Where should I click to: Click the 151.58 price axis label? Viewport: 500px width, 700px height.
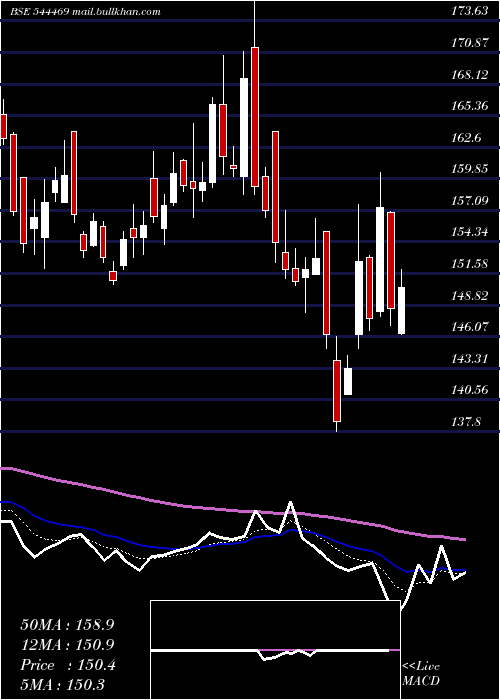click(470, 264)
